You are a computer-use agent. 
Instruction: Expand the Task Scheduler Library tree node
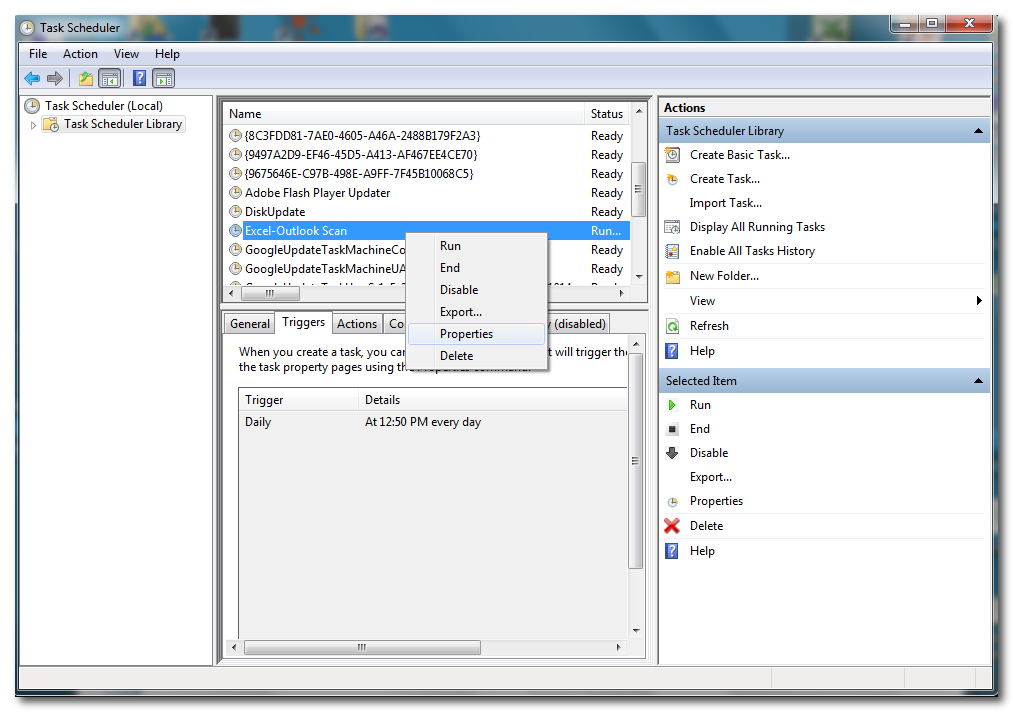pyautogui.click(x=33, y=125)
